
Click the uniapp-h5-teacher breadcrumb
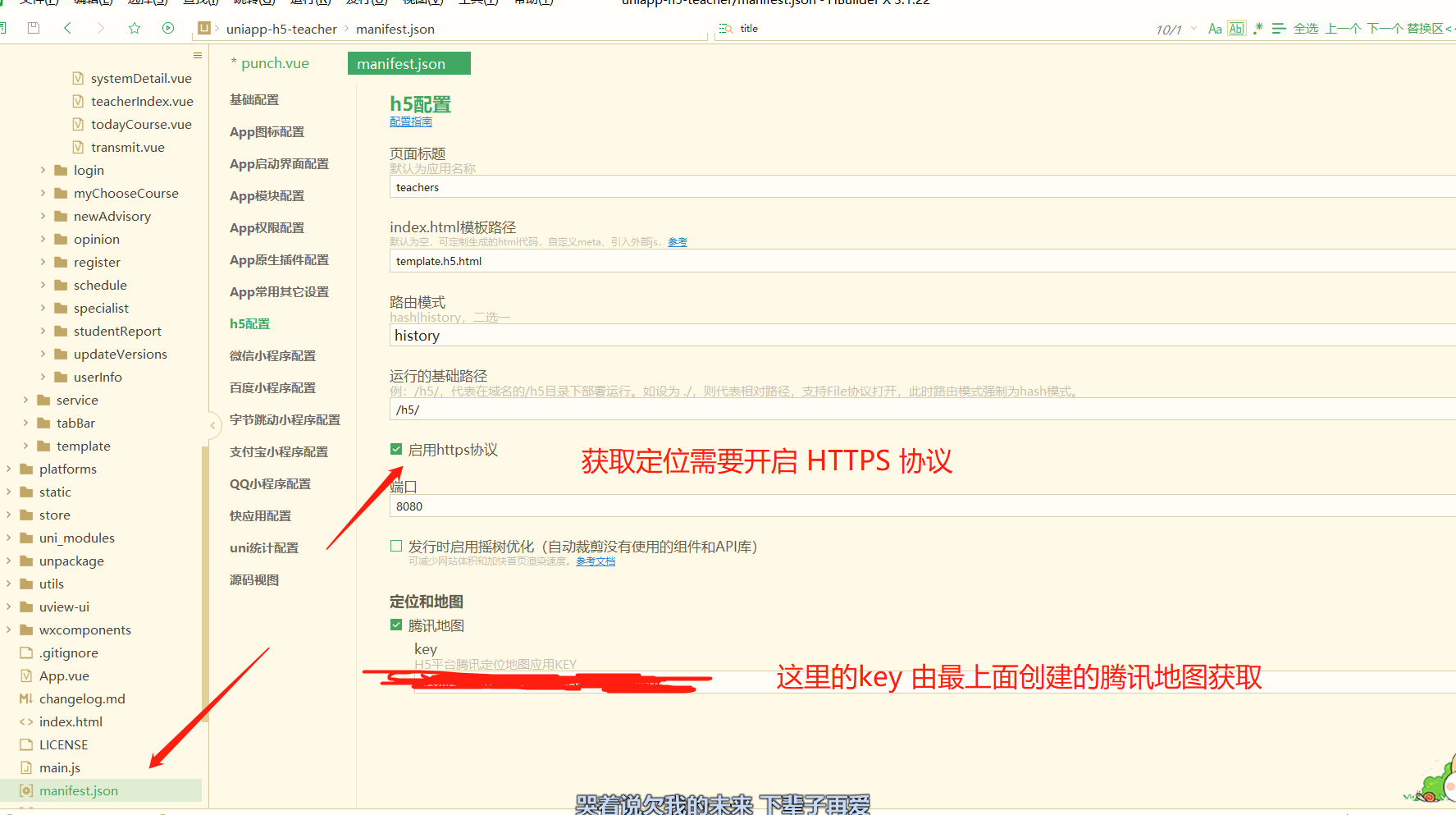click(281, 29)
